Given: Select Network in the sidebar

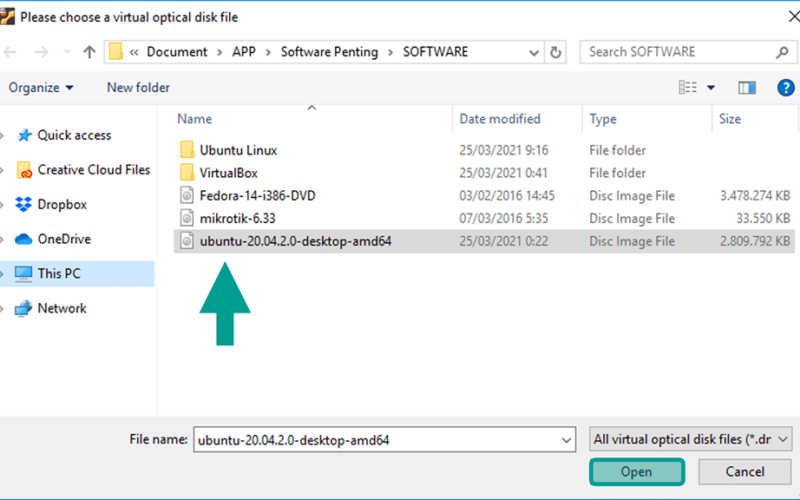Looking at the screenshot, I should click(62, 308).
